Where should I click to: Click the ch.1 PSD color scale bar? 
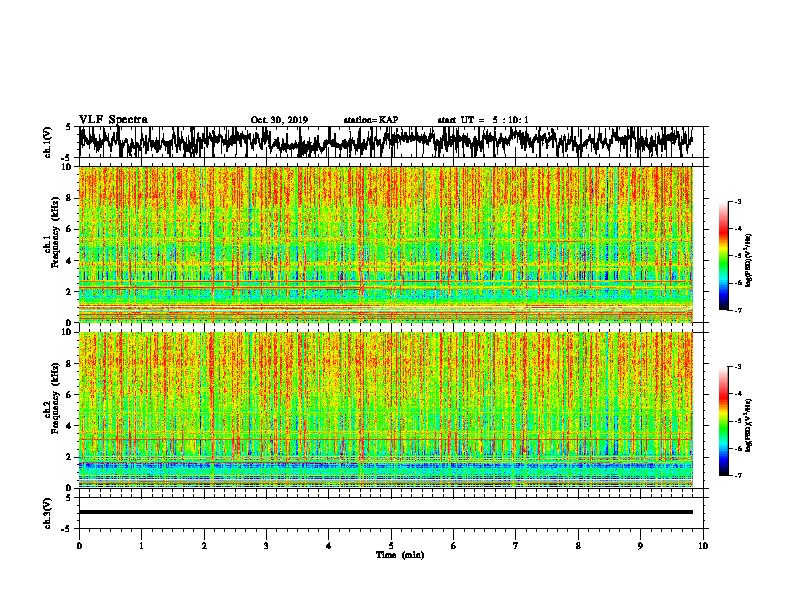(x=724, y=256)
